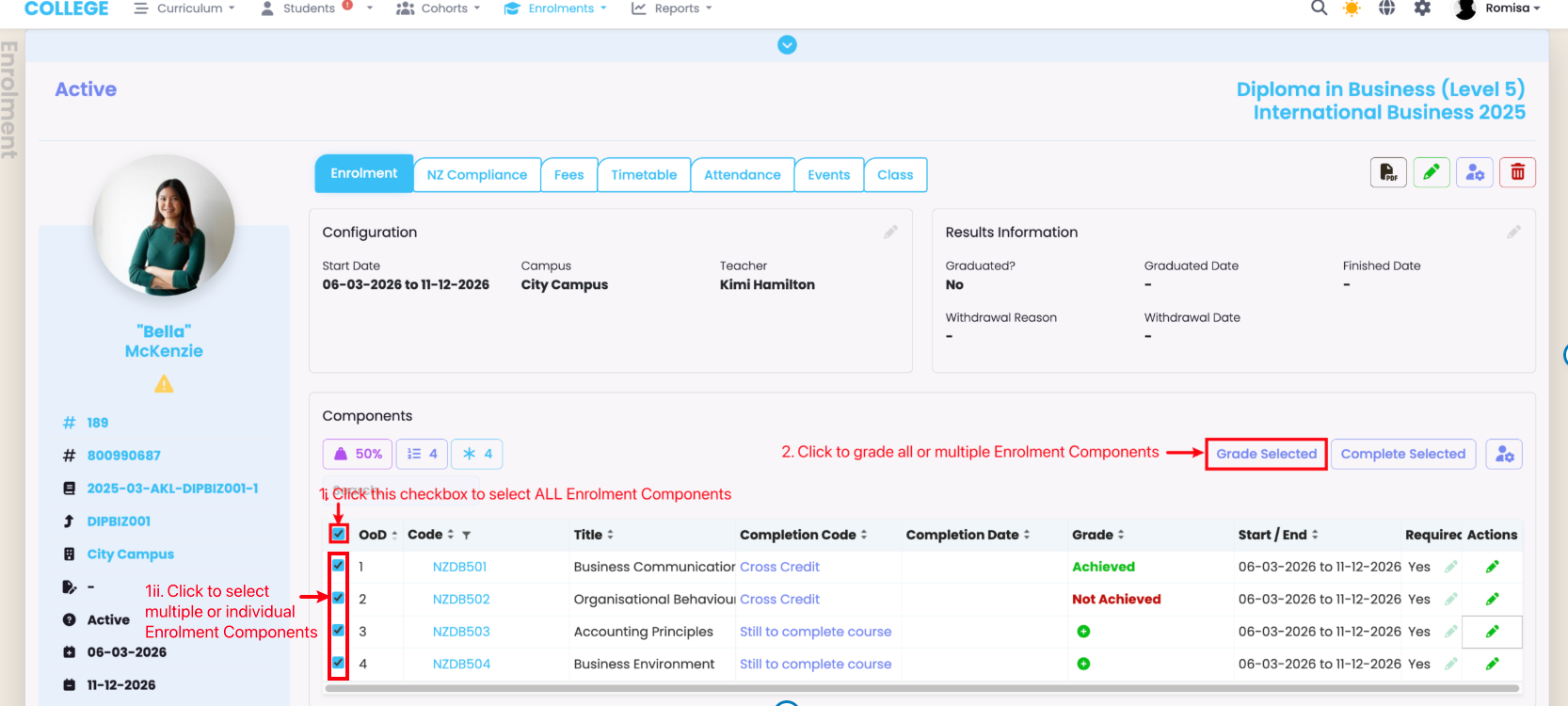Click the 50% progress indicator badge
Screen dimensions: 1568x706
(x=358, y=454)
